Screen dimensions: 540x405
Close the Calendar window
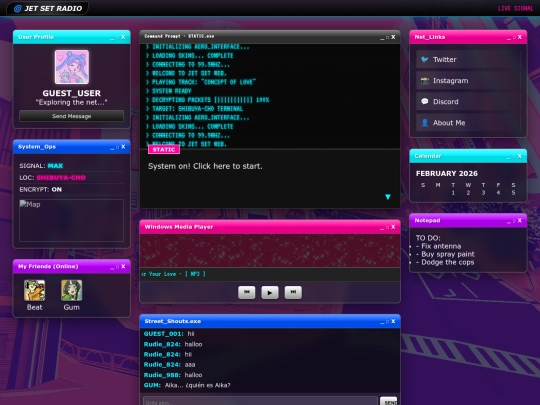coord(520,156)
